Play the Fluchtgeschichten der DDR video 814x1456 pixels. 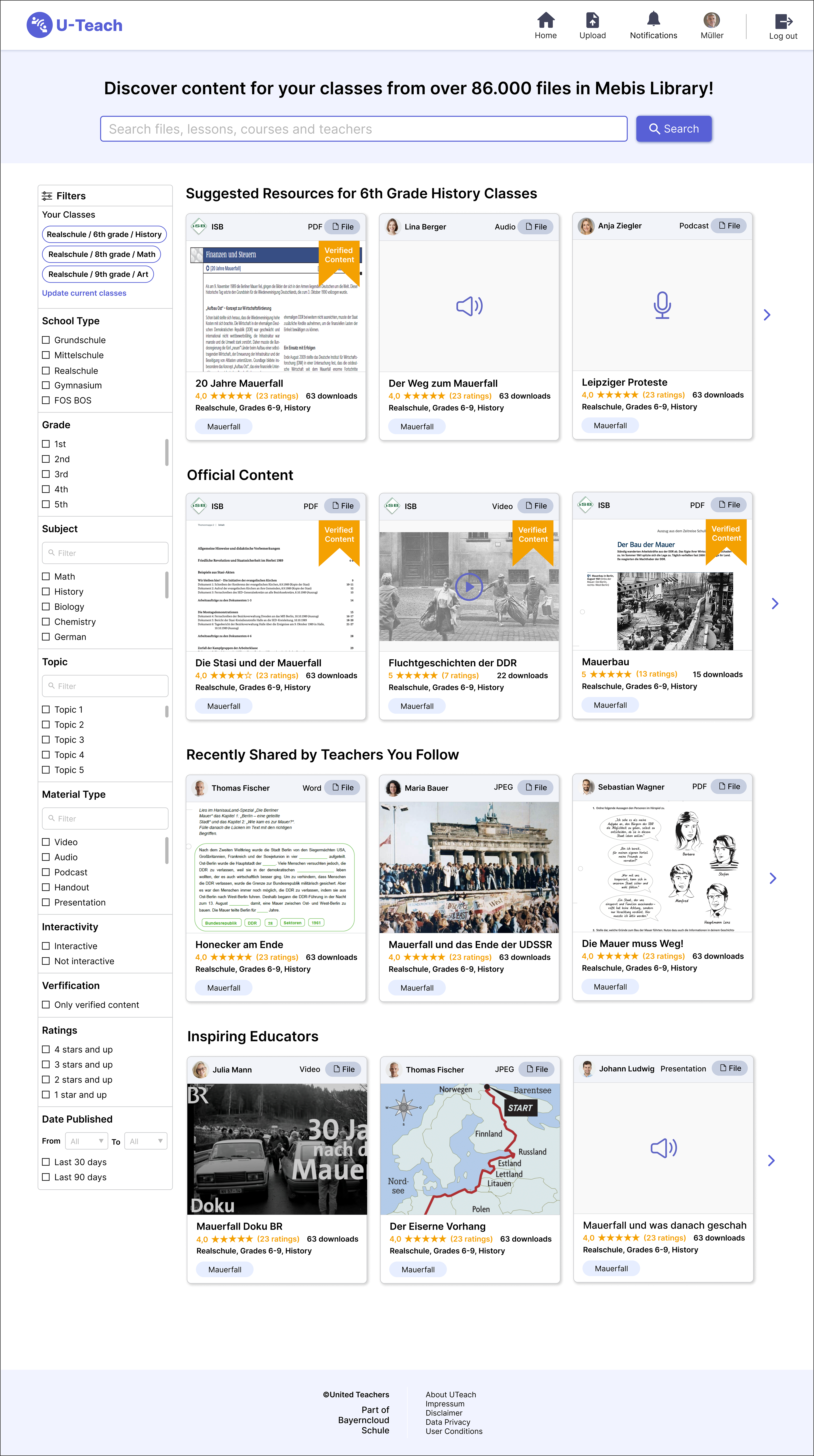(469, 587)
